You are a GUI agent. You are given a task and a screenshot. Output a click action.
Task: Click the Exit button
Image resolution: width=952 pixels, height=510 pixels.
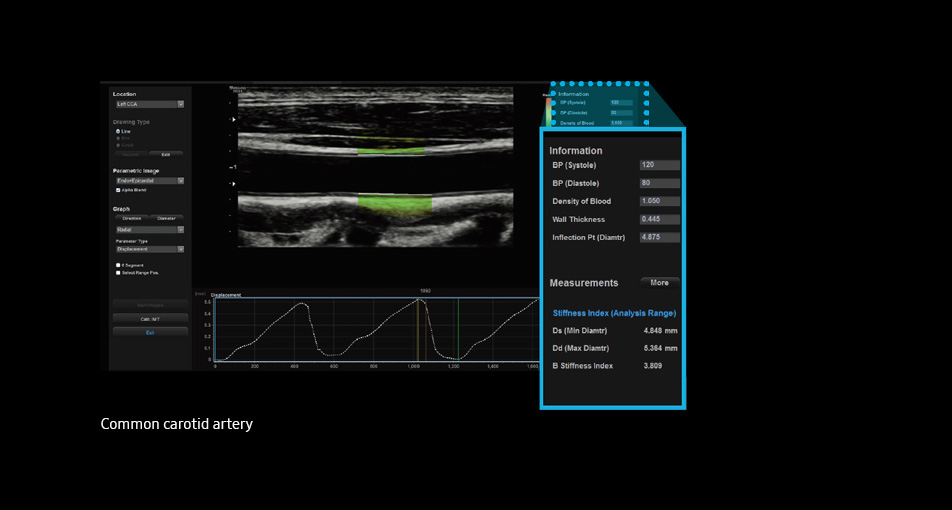[150, 332]
